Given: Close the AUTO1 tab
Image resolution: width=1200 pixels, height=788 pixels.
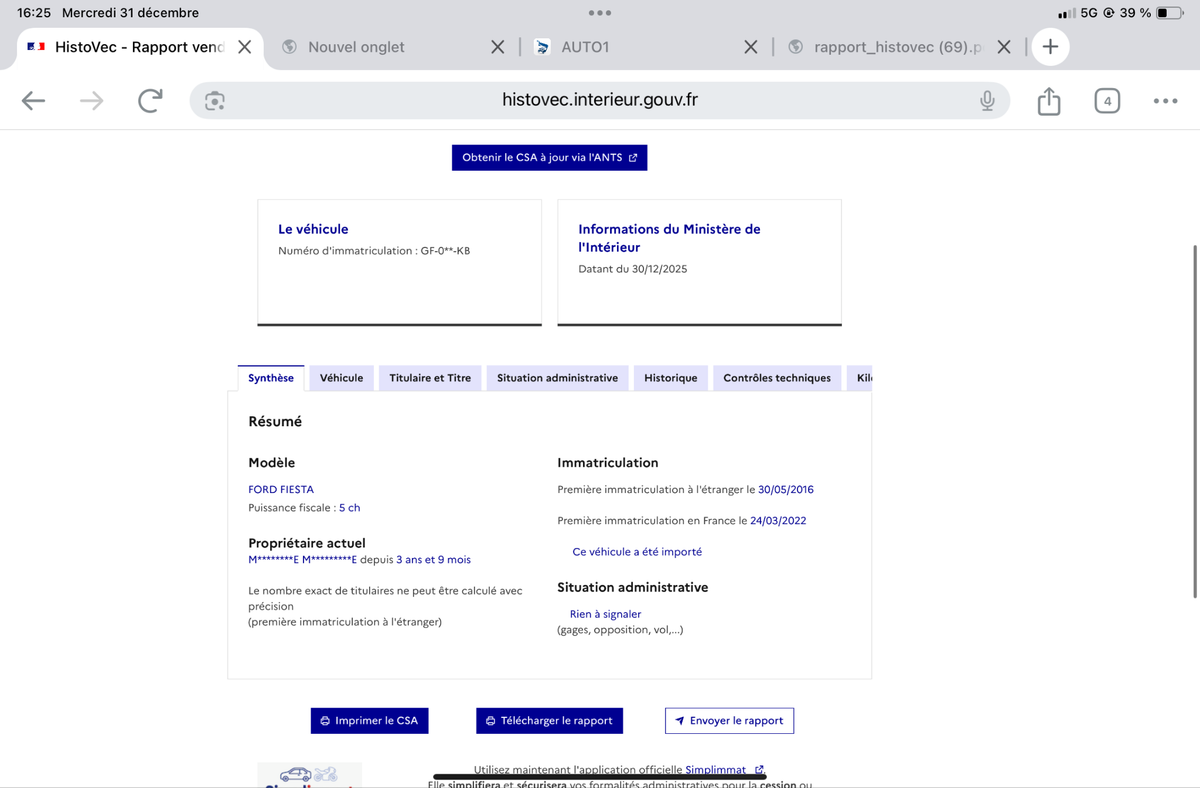Looking at the screenshot, I should pos(750,47).
